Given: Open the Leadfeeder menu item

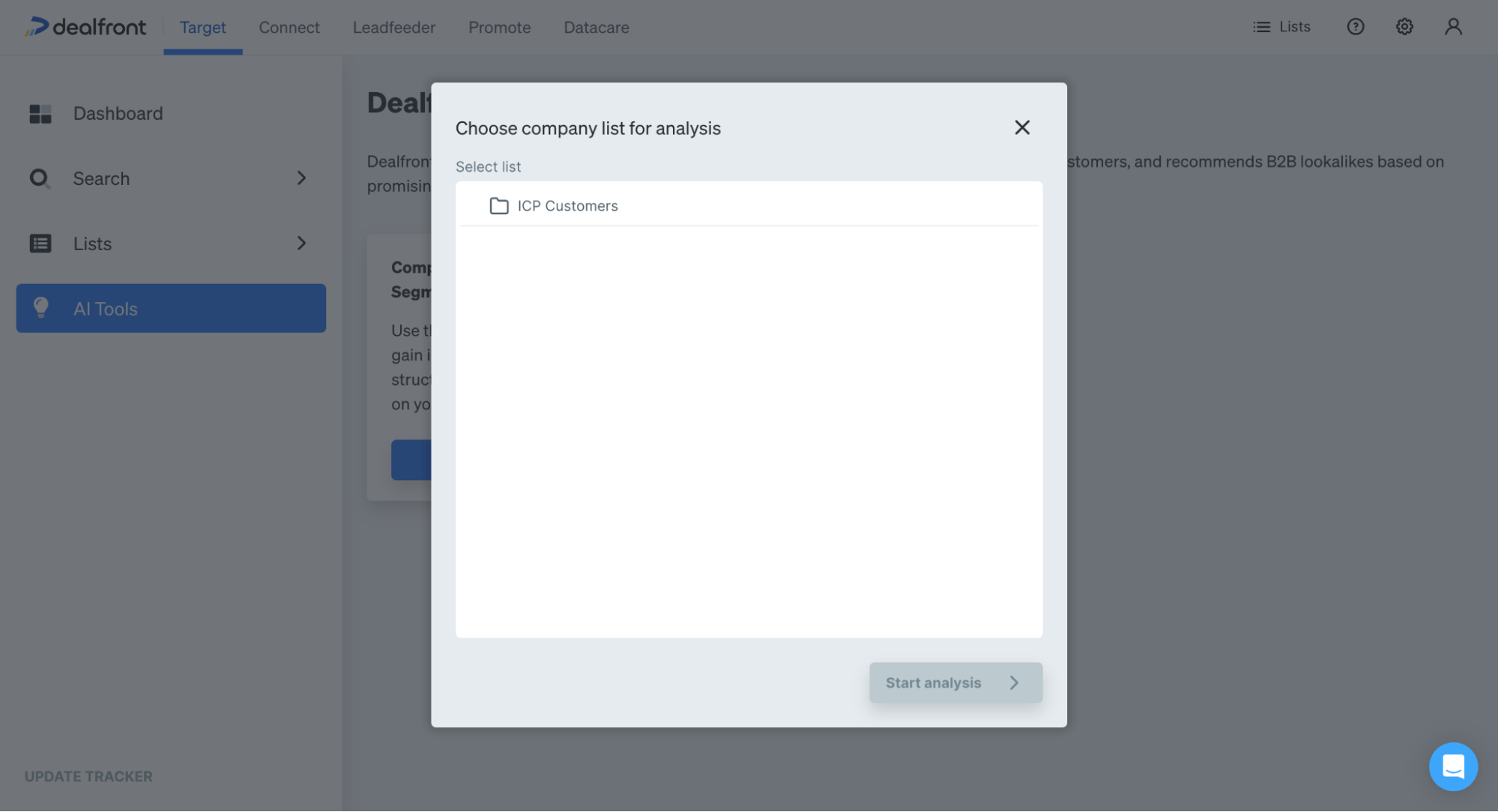Looking at the screenshot, I should click(x=393, y=27).
